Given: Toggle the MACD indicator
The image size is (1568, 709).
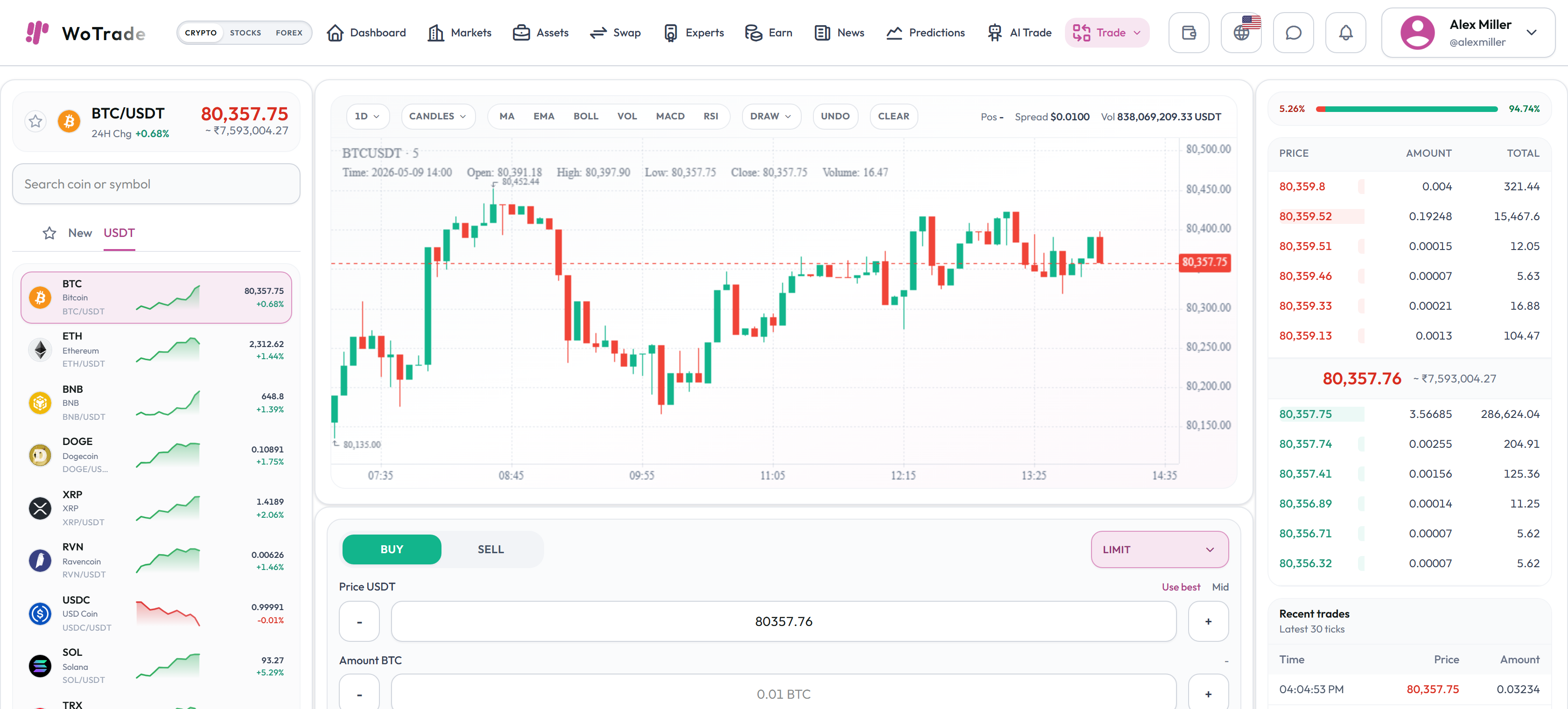Looking at the screenshot, I should pos(670,116).
